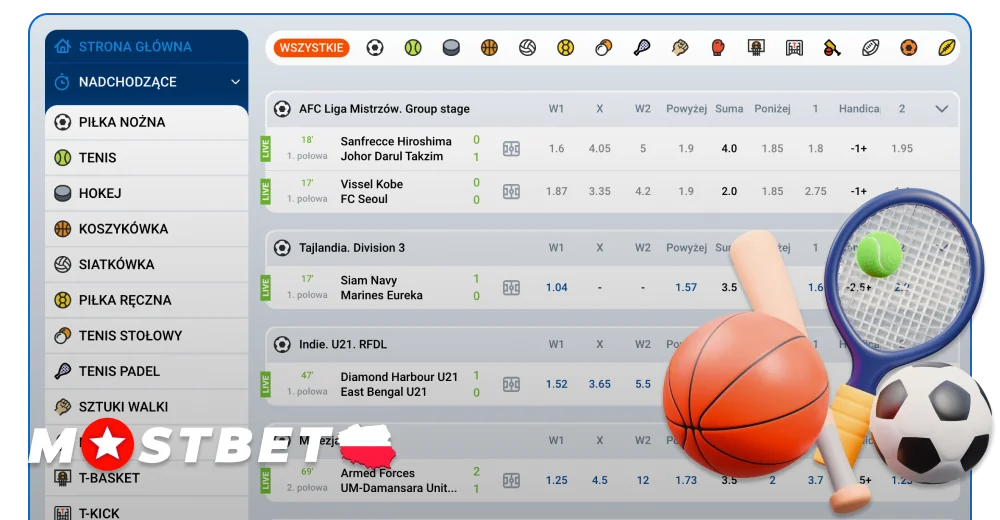Select W1 odds 1.04 for Siam Navy
This screenshot has height=520, width=1000.
(x=556, y=288)
